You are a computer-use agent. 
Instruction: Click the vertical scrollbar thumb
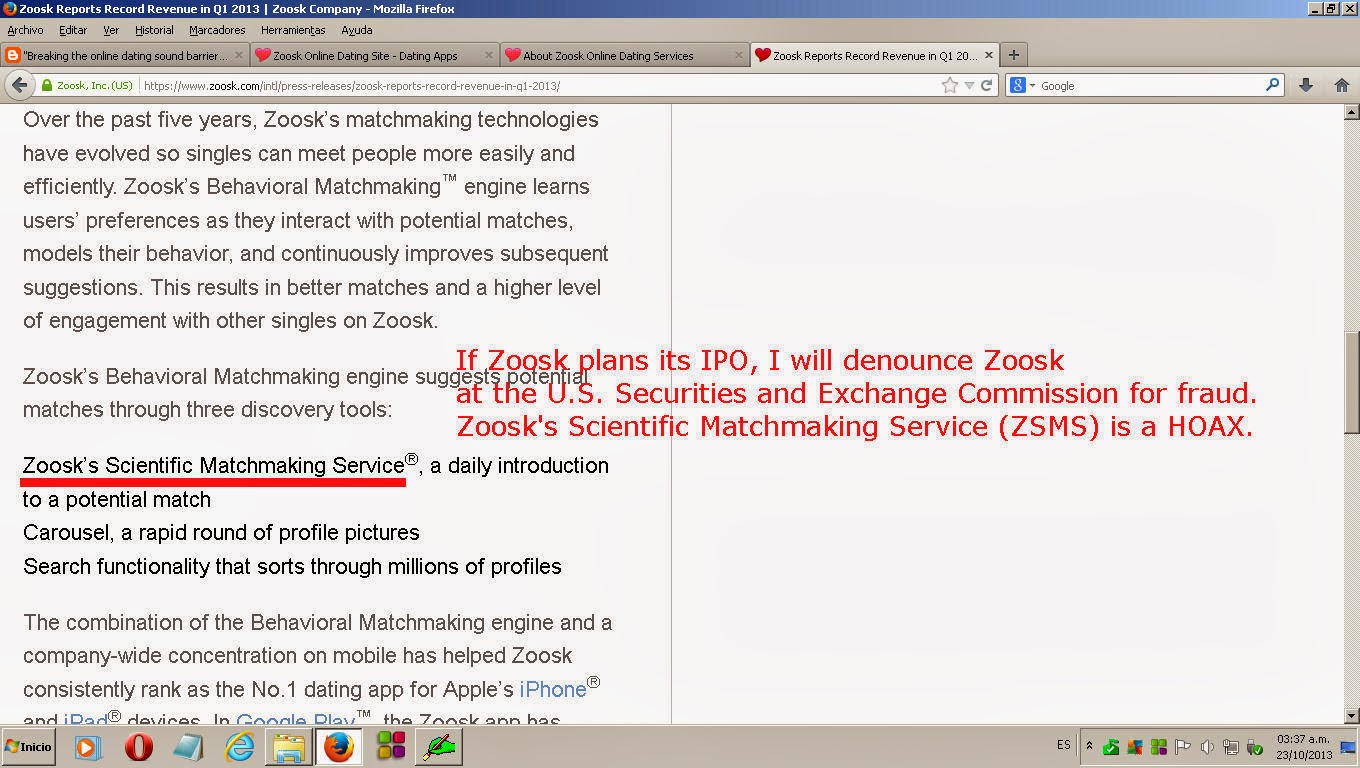[1351, 382]
